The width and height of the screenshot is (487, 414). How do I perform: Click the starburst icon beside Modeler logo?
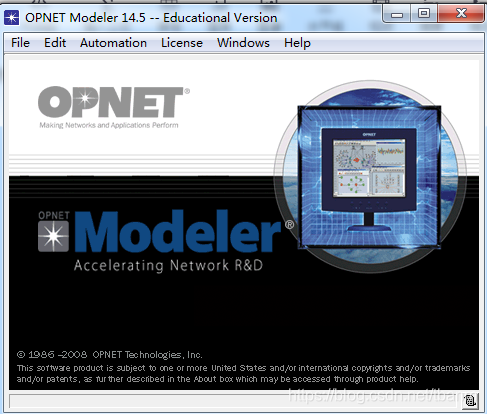(x=53, y=236)
